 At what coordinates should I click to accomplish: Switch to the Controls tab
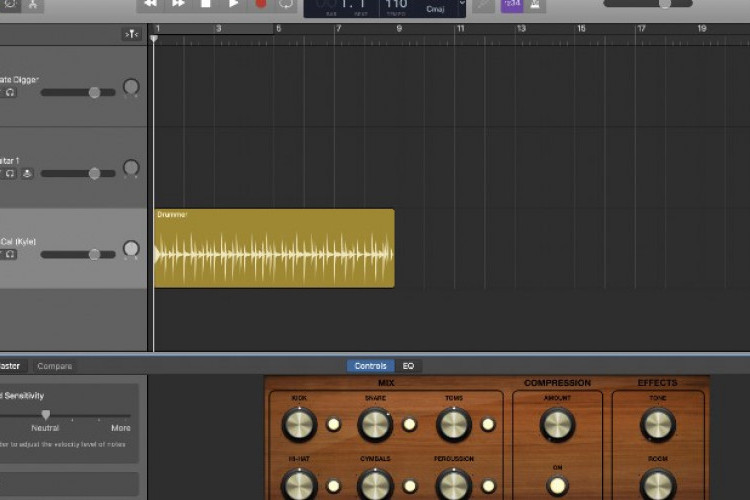(371, 366)
